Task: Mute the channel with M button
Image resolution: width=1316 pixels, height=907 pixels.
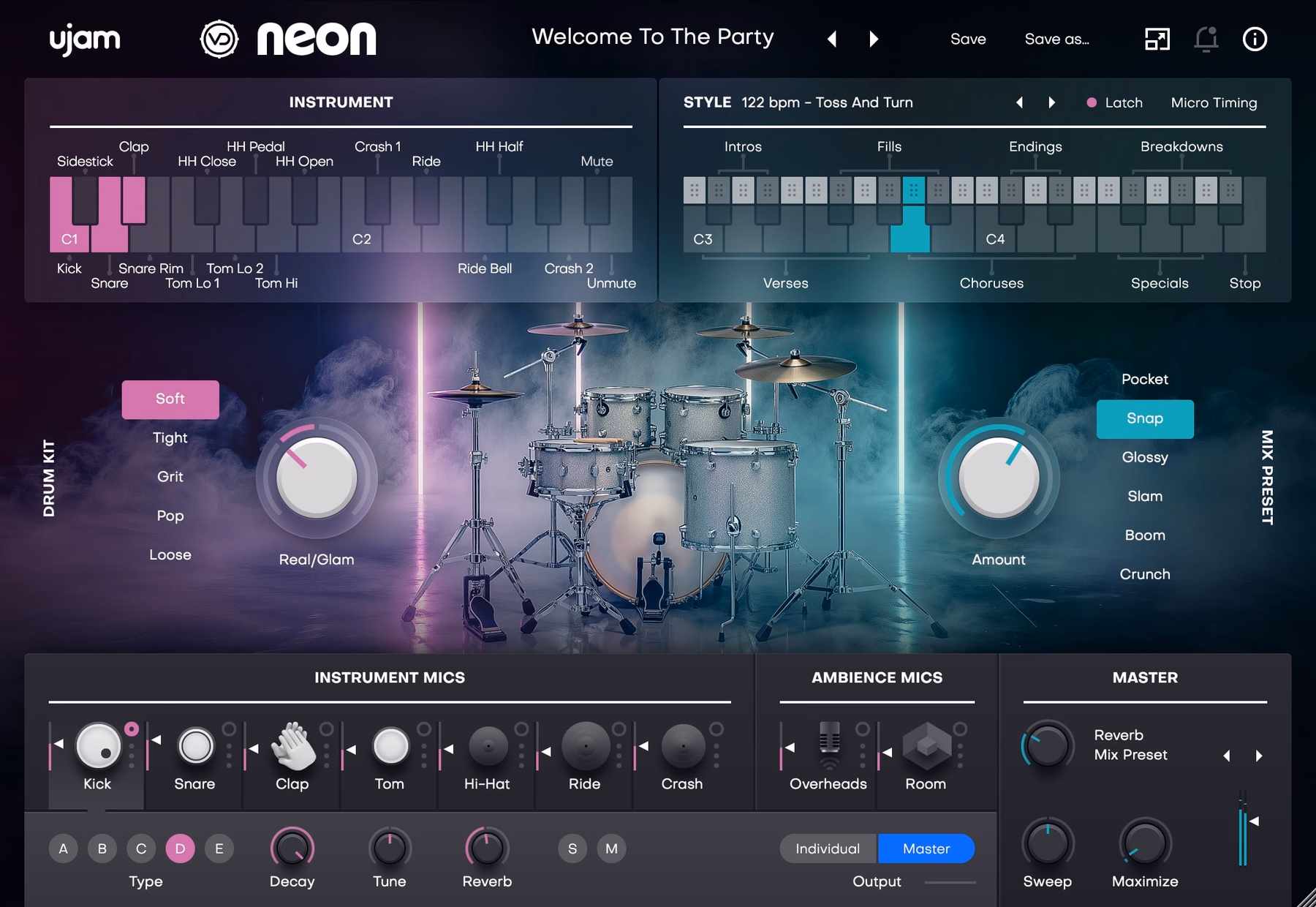Action: (611, 848)
